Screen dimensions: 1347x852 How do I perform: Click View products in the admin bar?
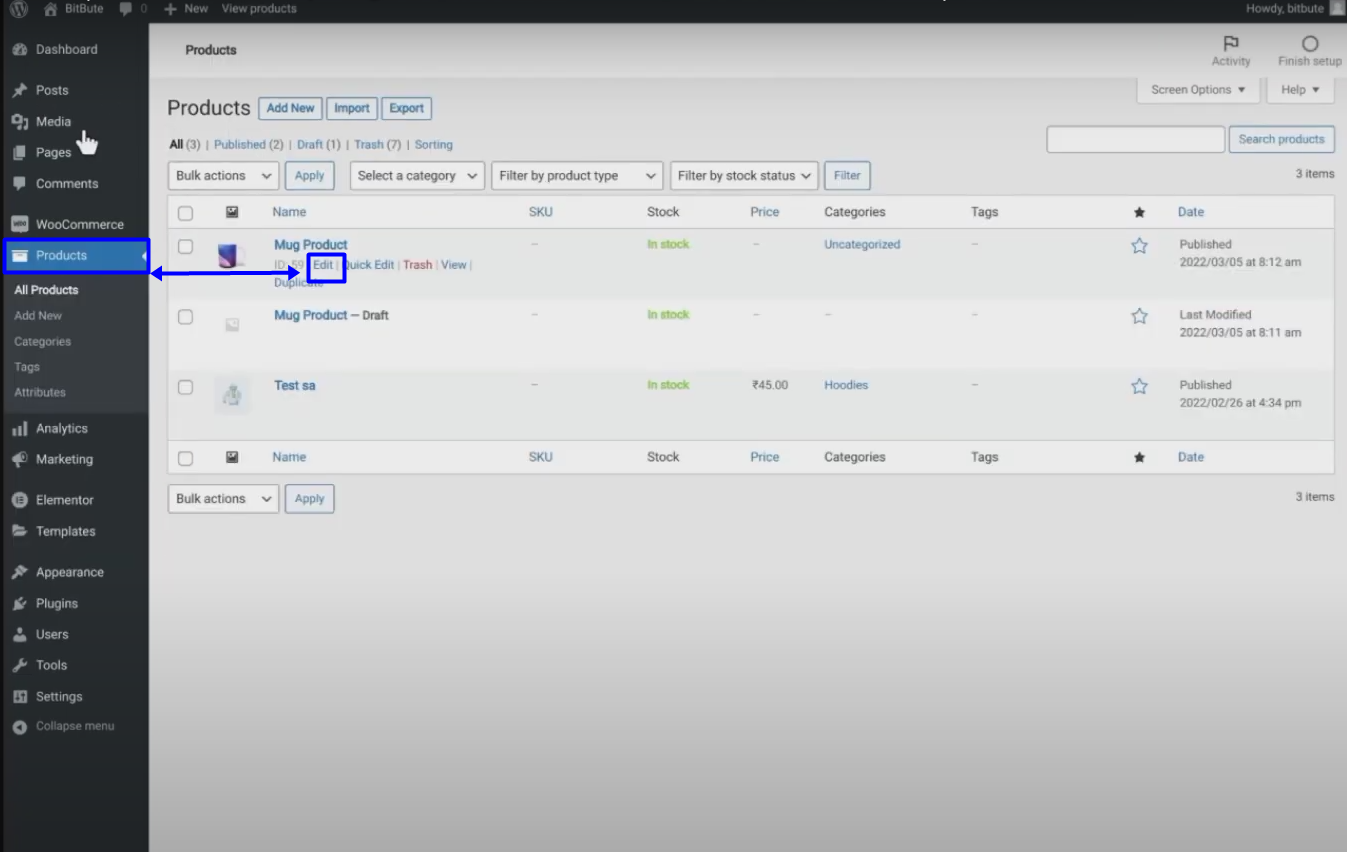(x=259, y=8)
